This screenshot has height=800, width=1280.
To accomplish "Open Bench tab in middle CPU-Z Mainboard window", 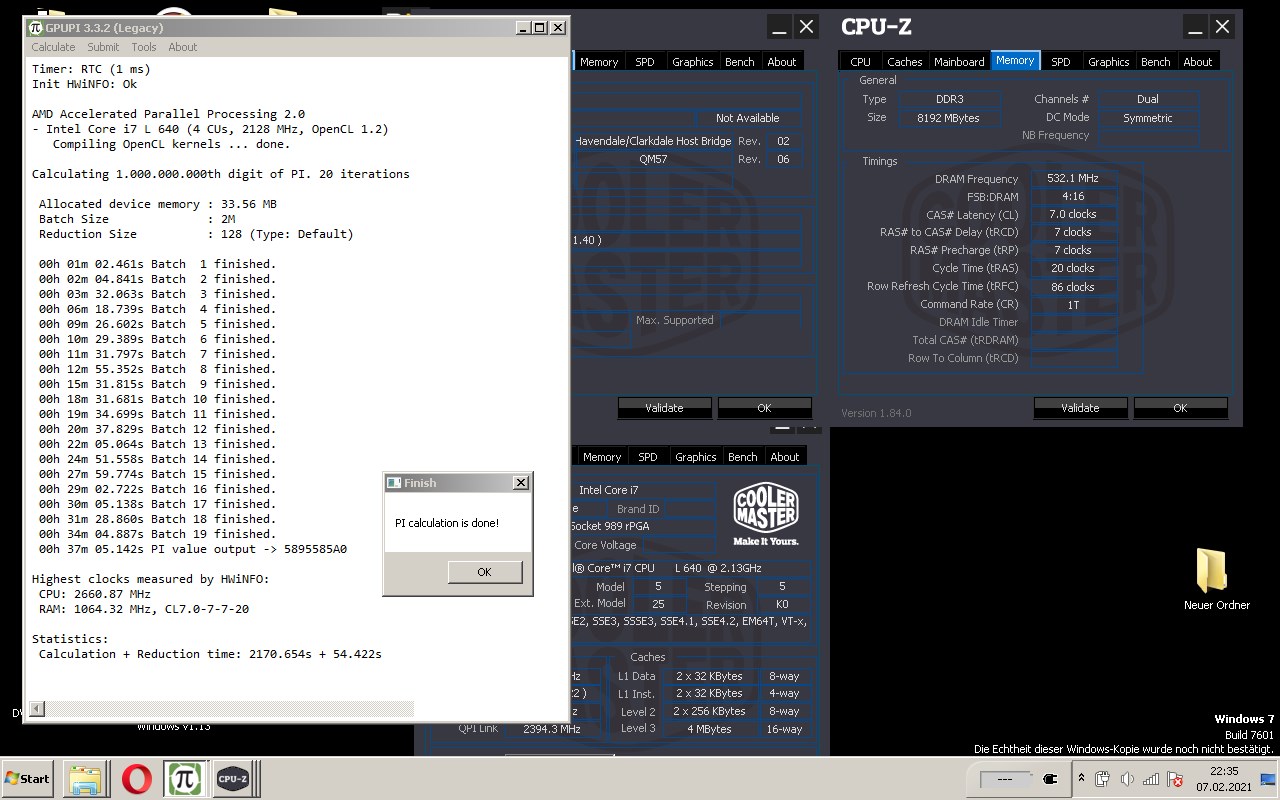I will pyautogui.click(x=740, y=61).
